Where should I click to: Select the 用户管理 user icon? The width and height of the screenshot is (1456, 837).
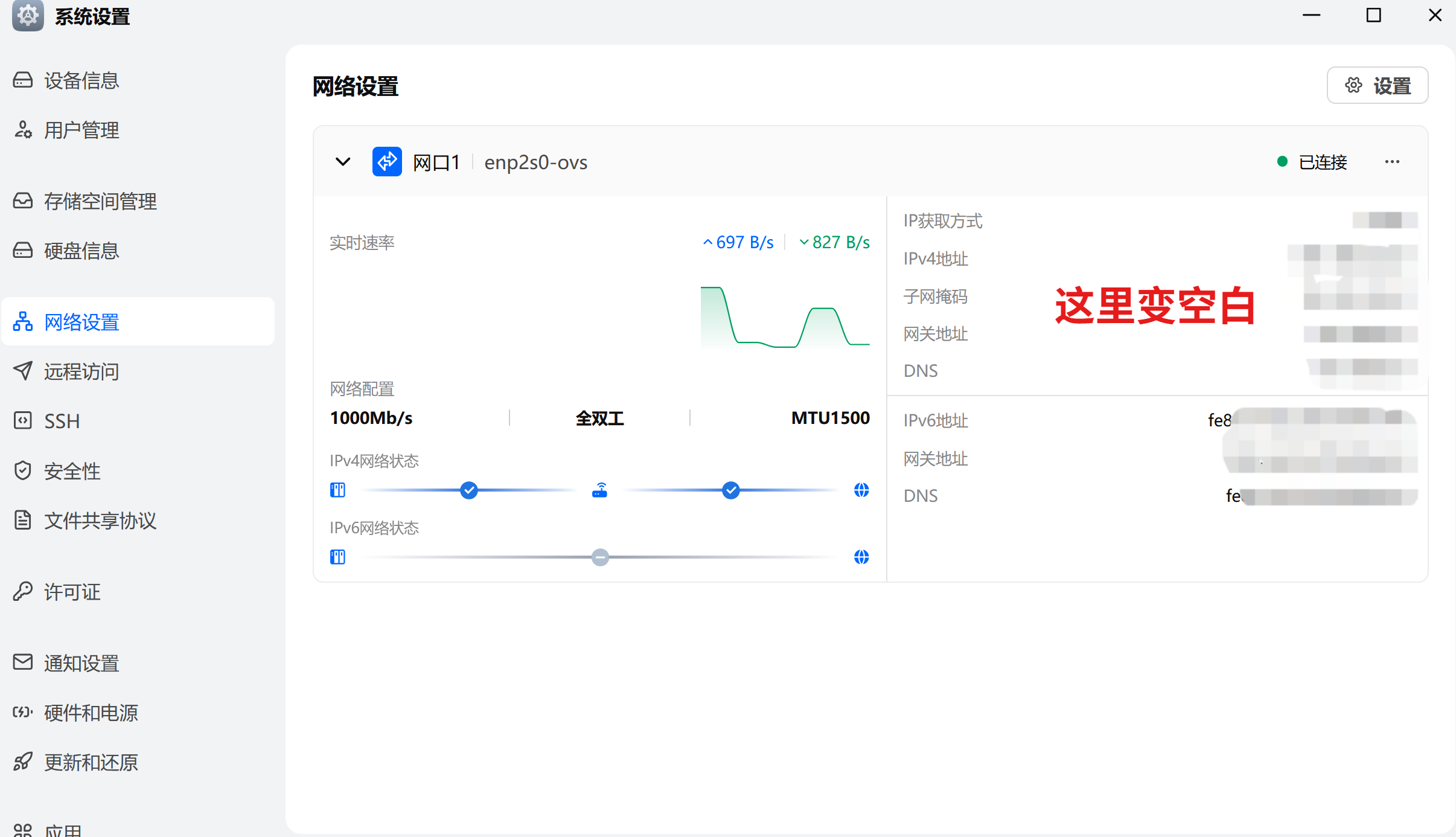22,129
